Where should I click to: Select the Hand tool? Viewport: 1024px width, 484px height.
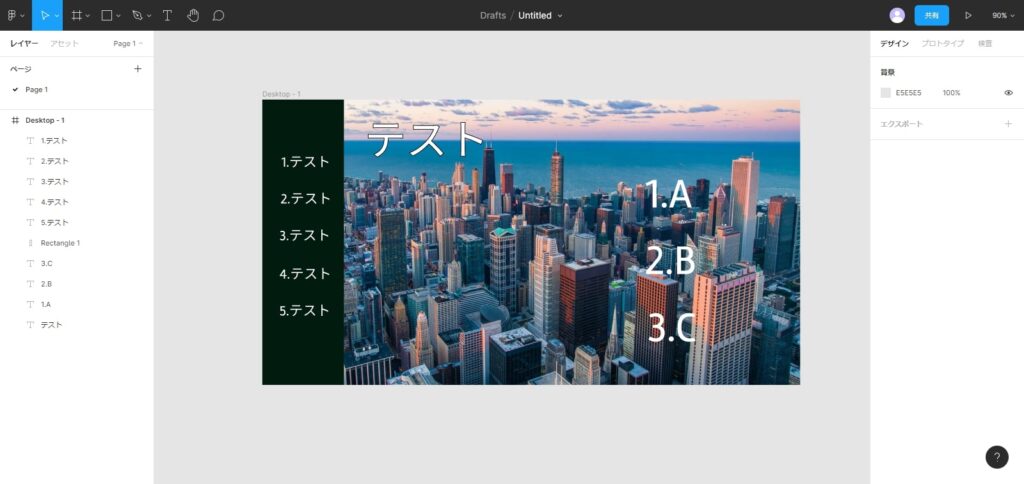(192, 16)
